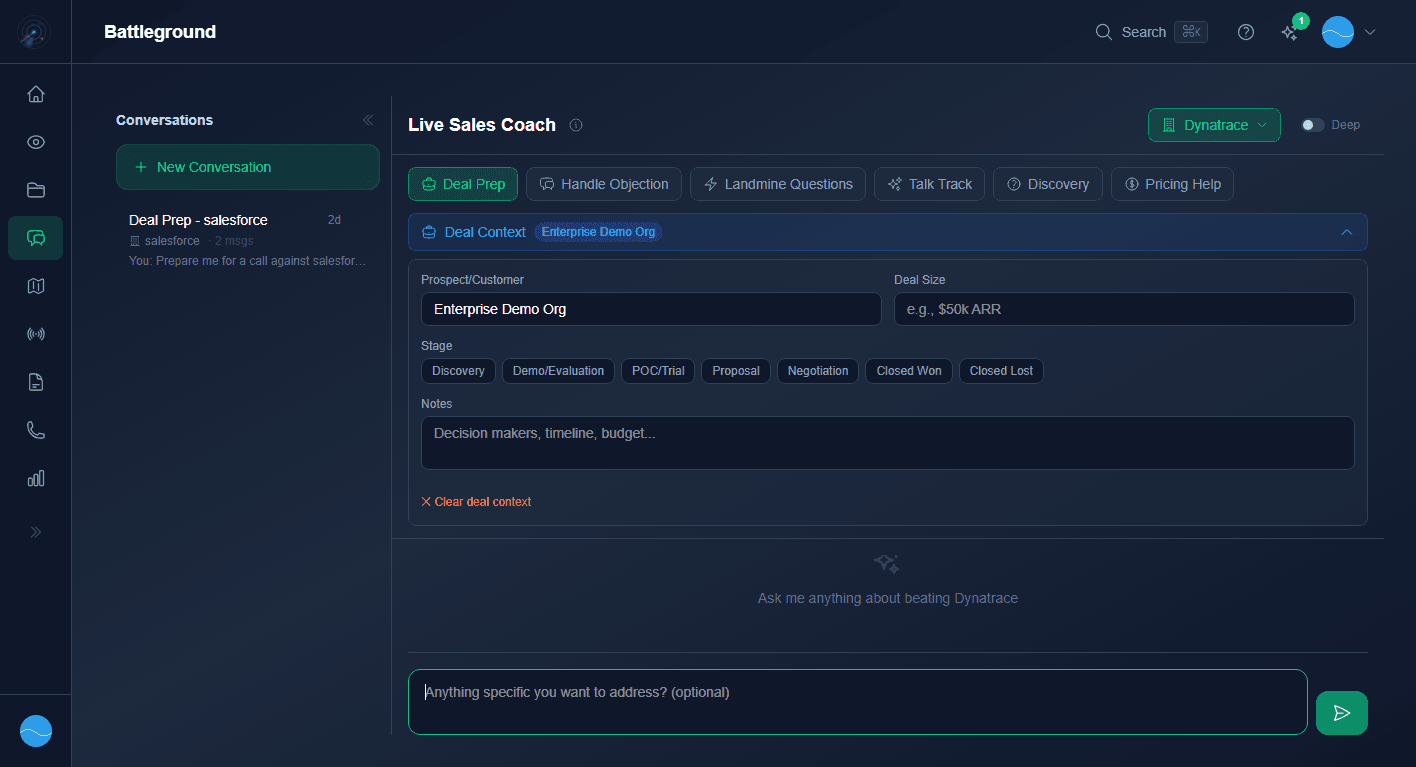Screen dimensions: 1416x767
Task: Open the document icon in the sidebar
Action: click(35, 382)
